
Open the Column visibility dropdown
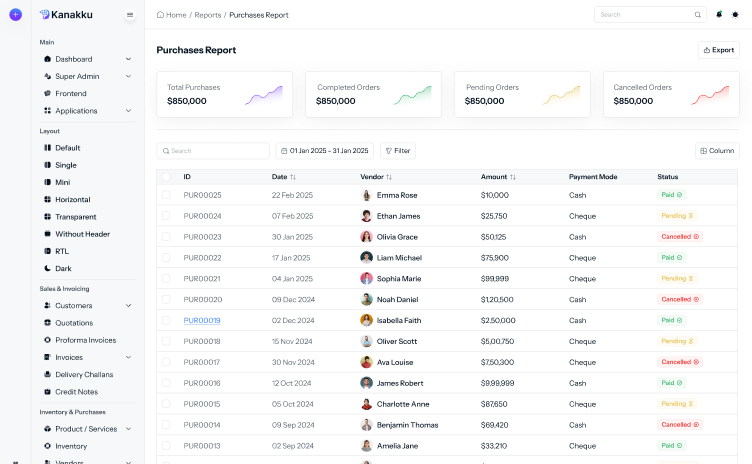click(717, 151)
